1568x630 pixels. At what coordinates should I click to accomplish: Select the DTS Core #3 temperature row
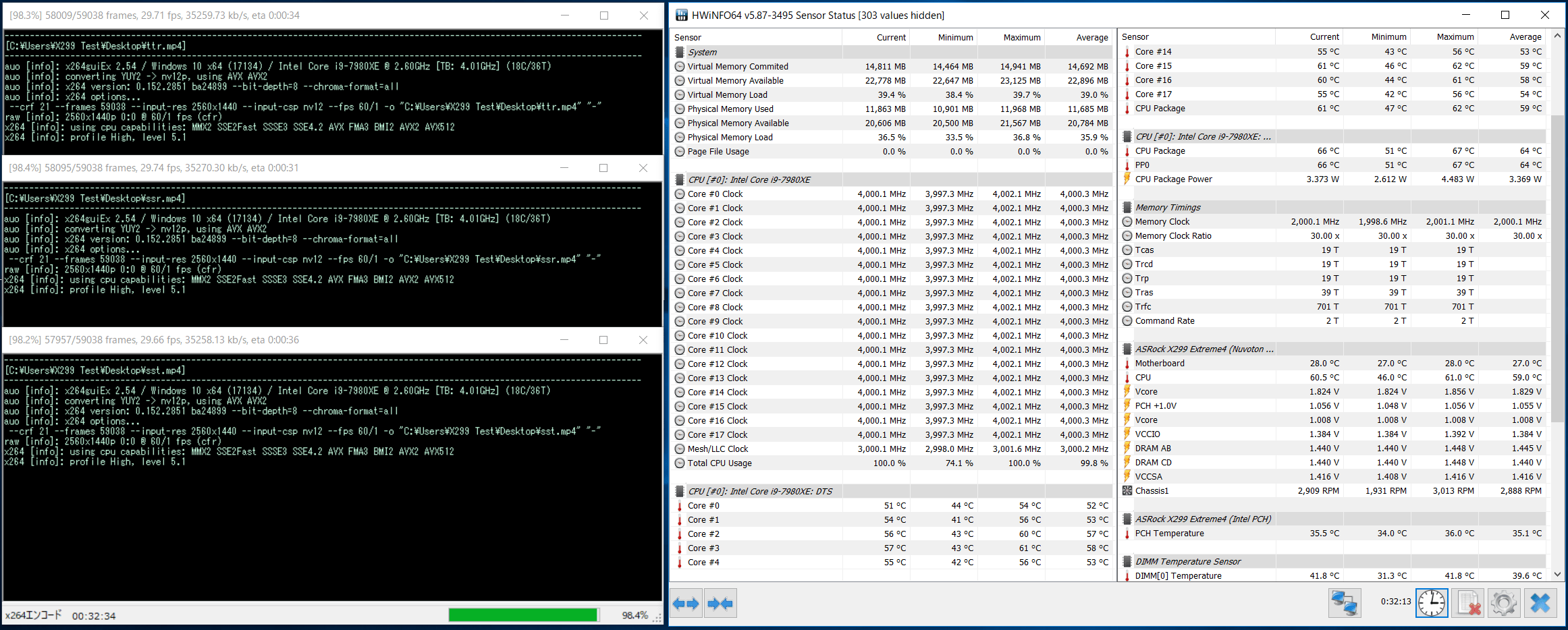(x=892, y=548)
